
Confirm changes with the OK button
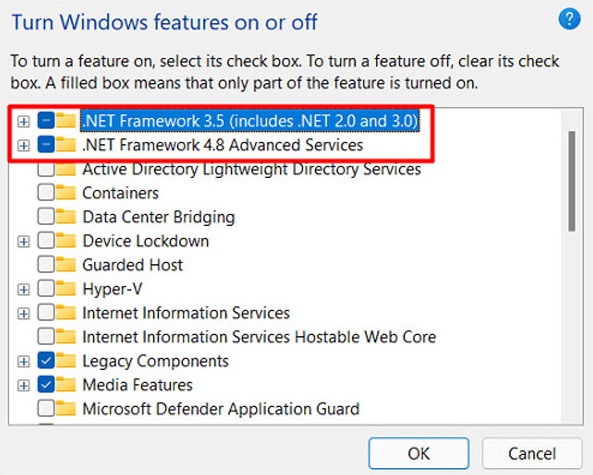click(x=419, y=453)
